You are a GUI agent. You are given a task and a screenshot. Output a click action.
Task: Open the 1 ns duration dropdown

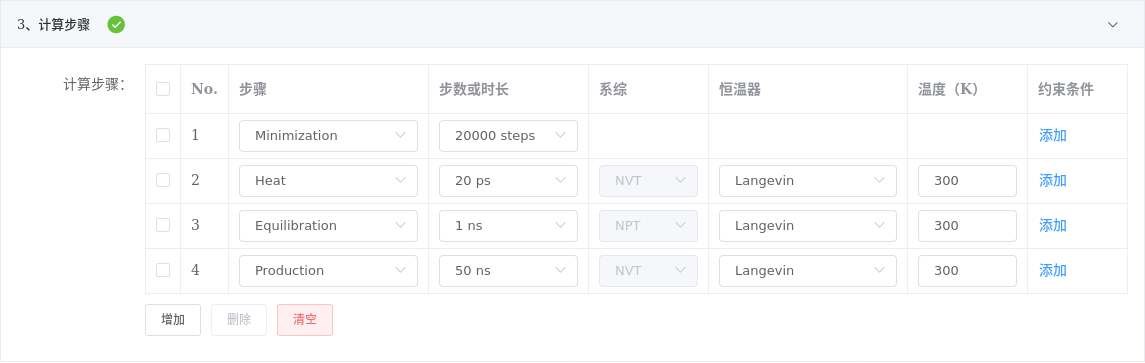(508, 226)
